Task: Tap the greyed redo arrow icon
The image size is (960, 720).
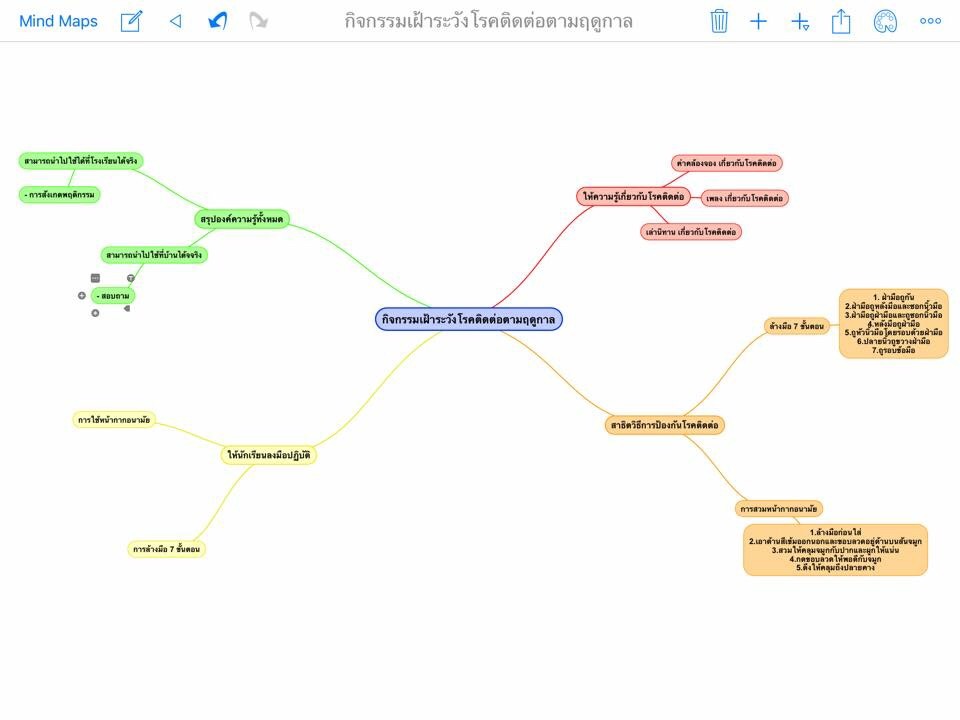Action: pyautogui.click(x=258, y=21)
